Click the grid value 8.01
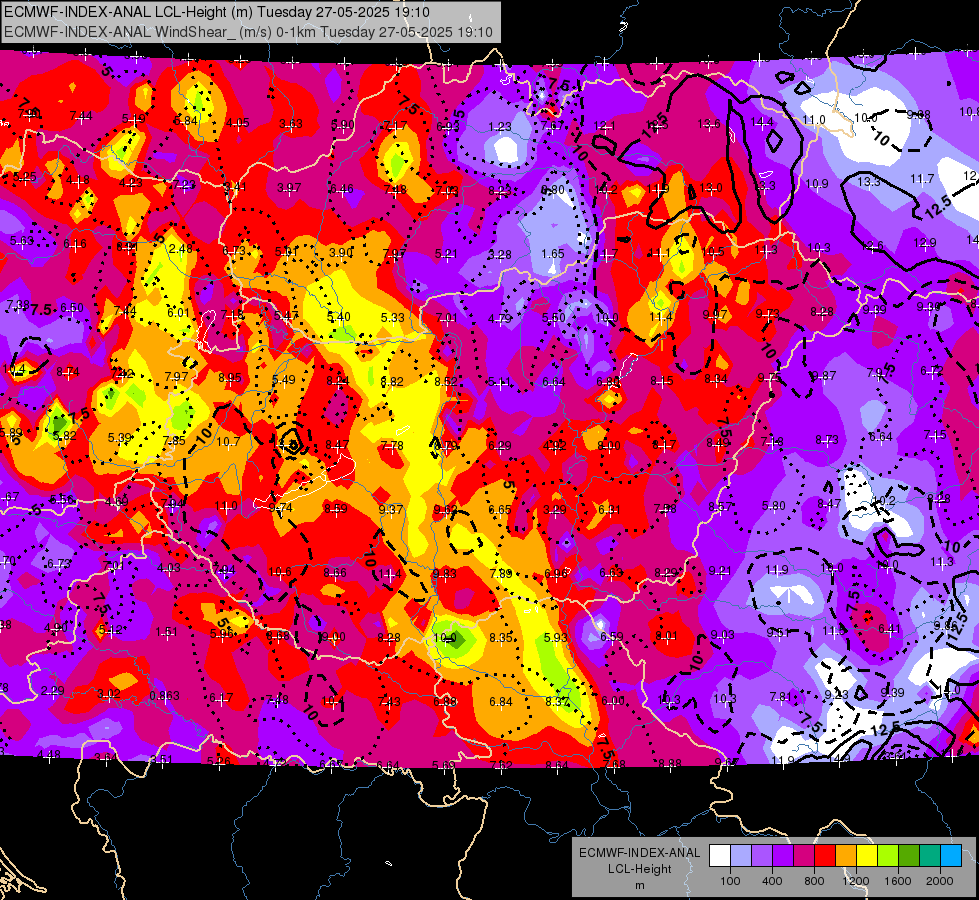The width and height of the screenshot is (979, 900). click(x=667, y=636)
